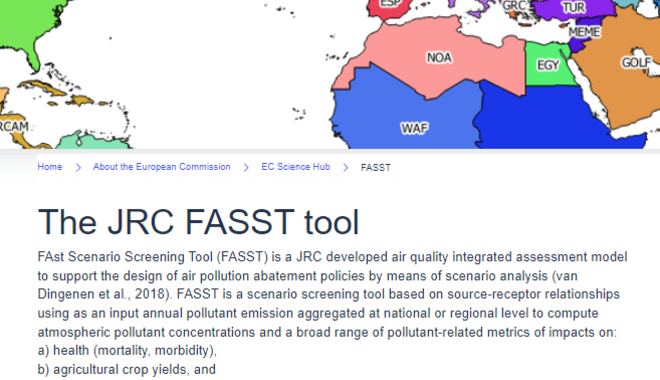Click the FASST breadcrumb text

(x=375, y=167)
